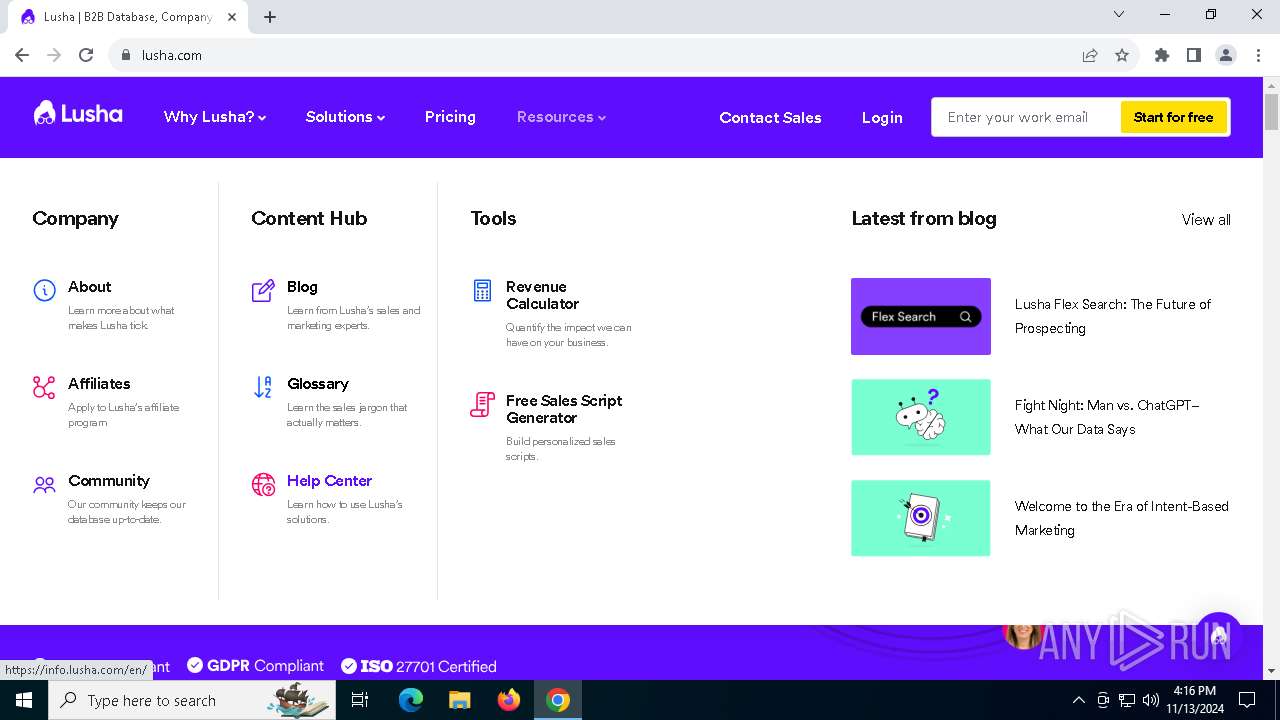Screen dimensions: 1280x720
Task: Open the chat widget bubble
Action: click(1218, 637)
